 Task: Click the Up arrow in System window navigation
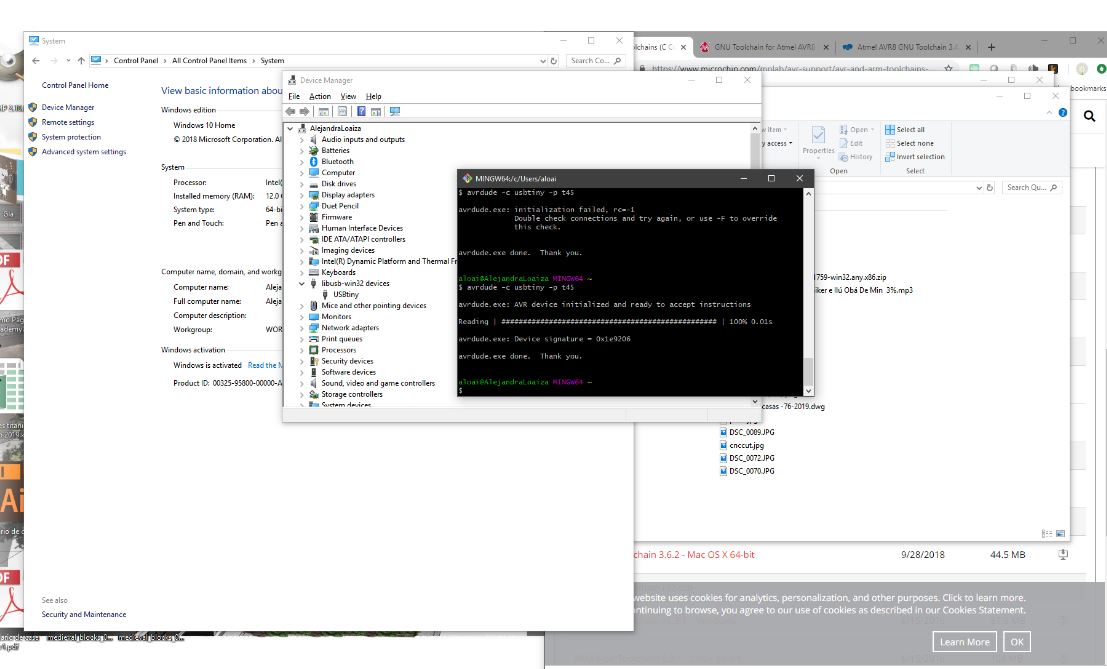(x=81, y=61)
